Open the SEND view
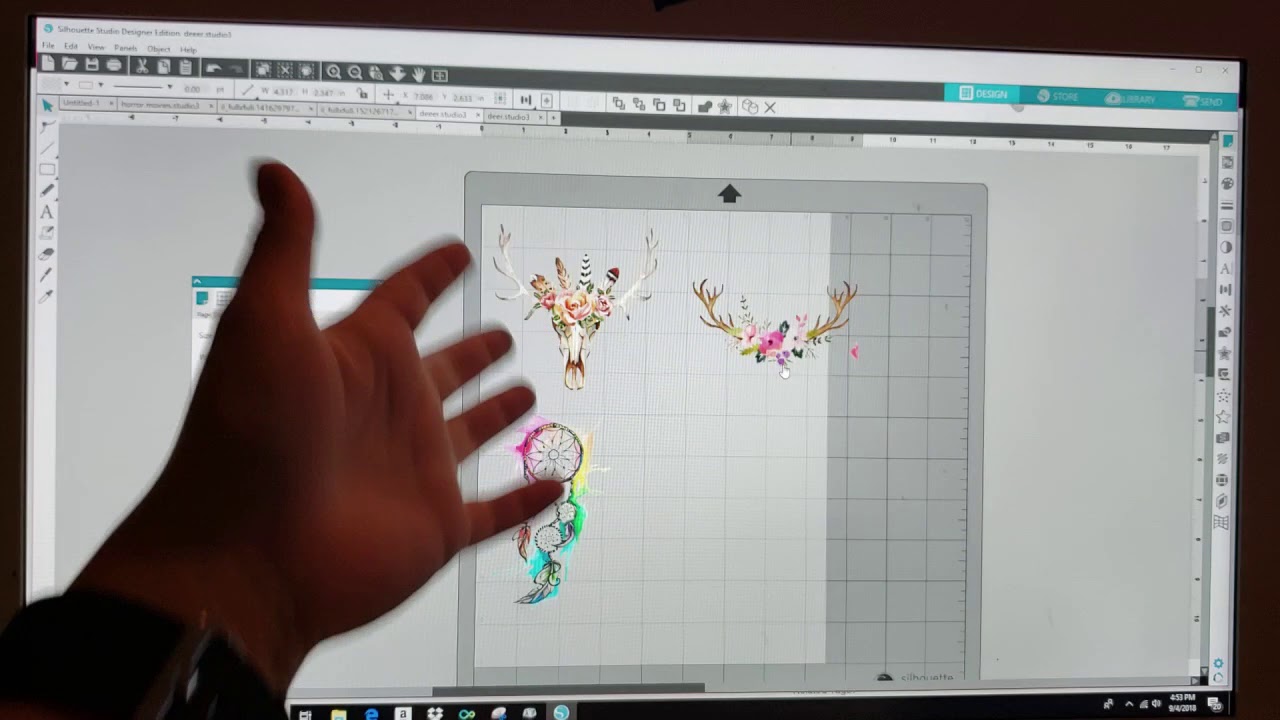 click(1202, 100)
